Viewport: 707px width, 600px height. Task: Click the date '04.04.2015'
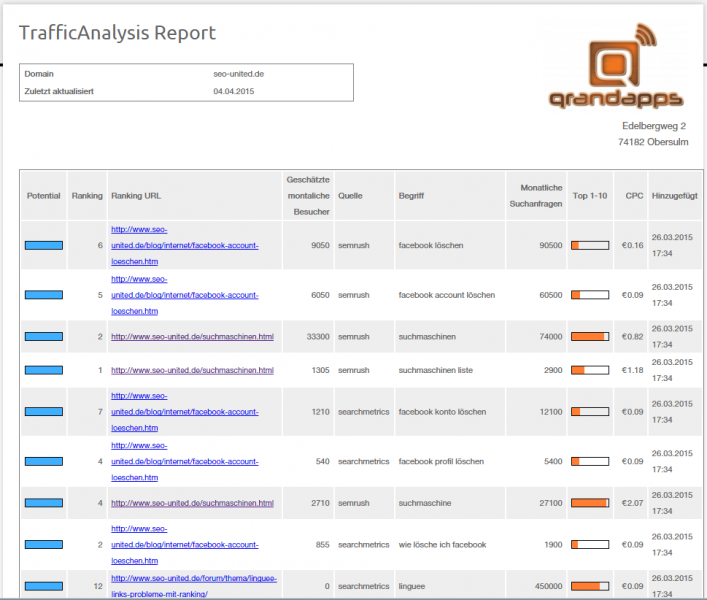pyautogui.click(x=234, y=91)
